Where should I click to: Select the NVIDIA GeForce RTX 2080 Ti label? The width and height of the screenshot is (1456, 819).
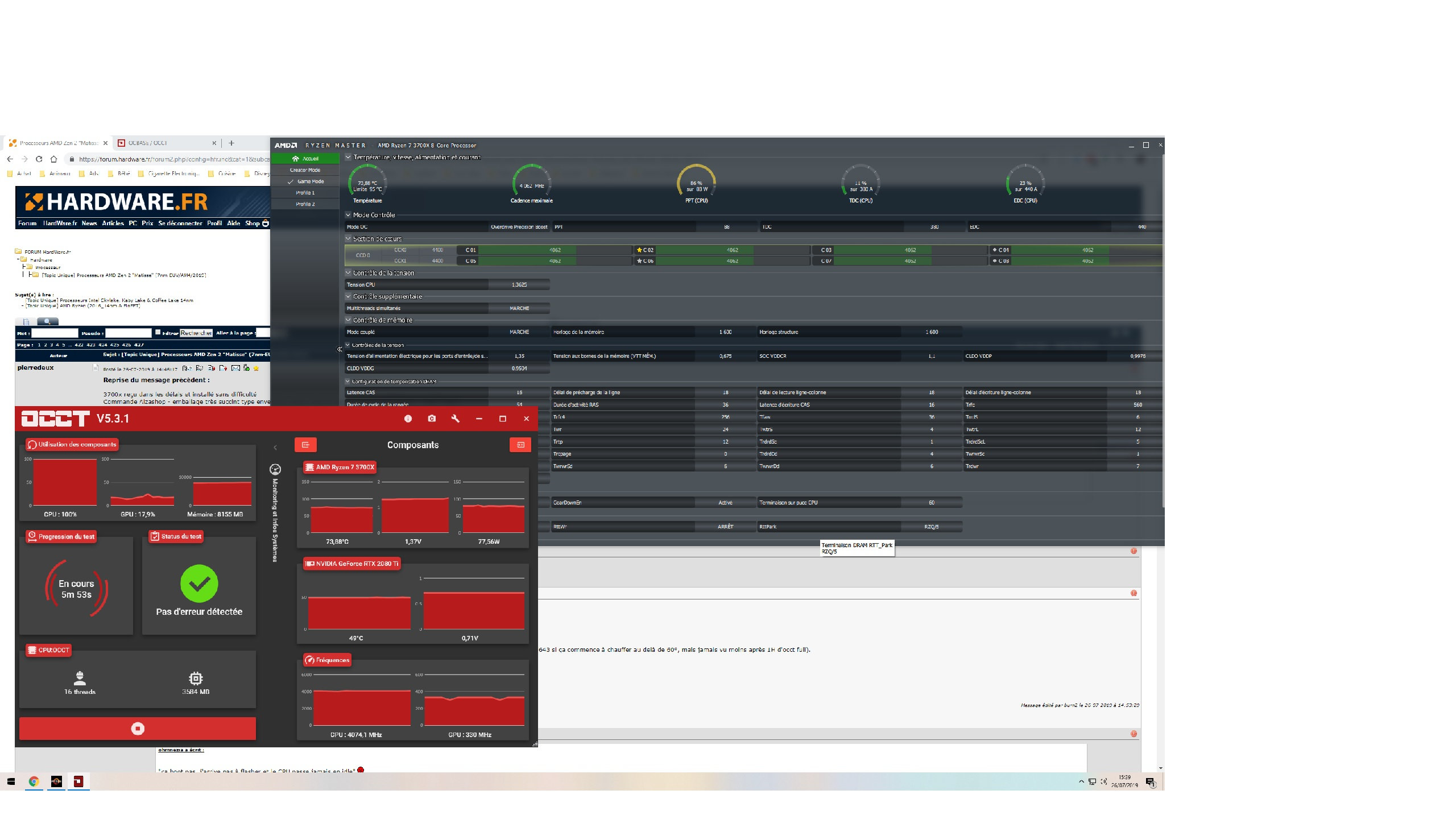[352, 564]
